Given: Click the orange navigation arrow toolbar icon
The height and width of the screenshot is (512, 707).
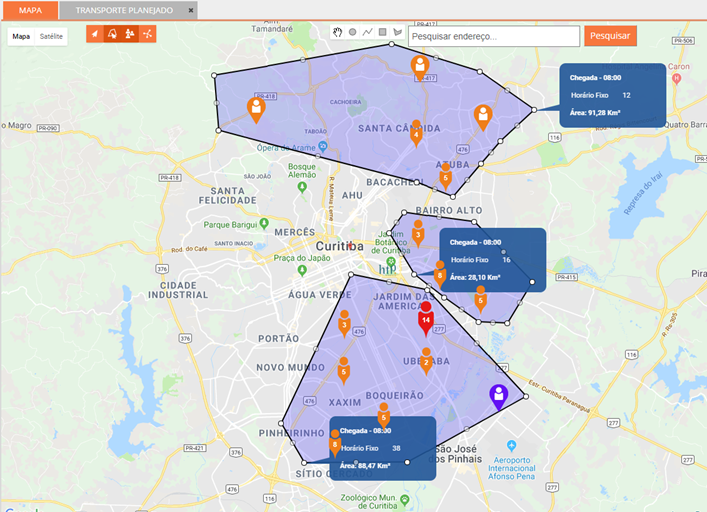Looking at the screenshot, I should pos(95,34).
